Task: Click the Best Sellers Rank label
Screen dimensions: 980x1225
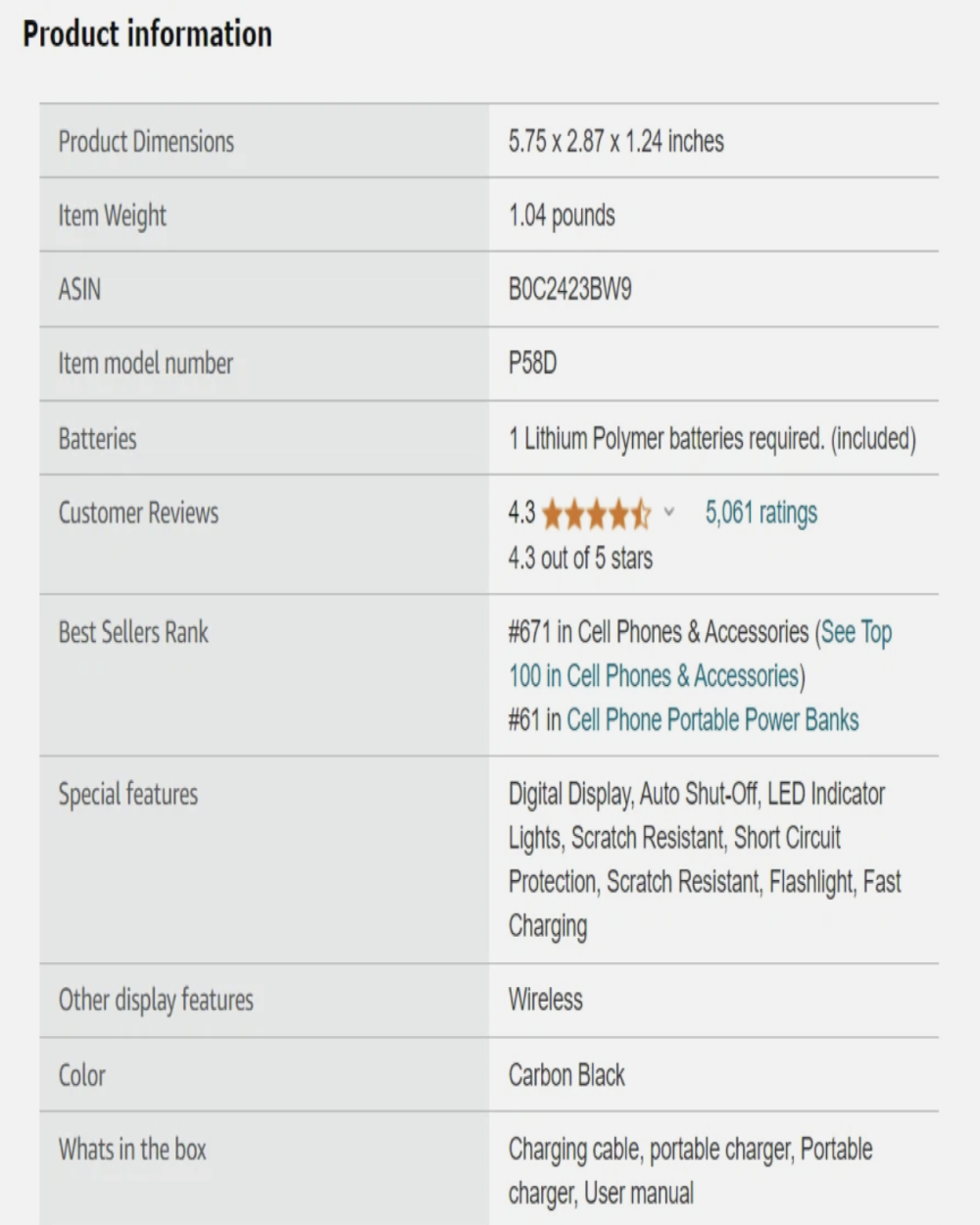Action: coord(133,633)
